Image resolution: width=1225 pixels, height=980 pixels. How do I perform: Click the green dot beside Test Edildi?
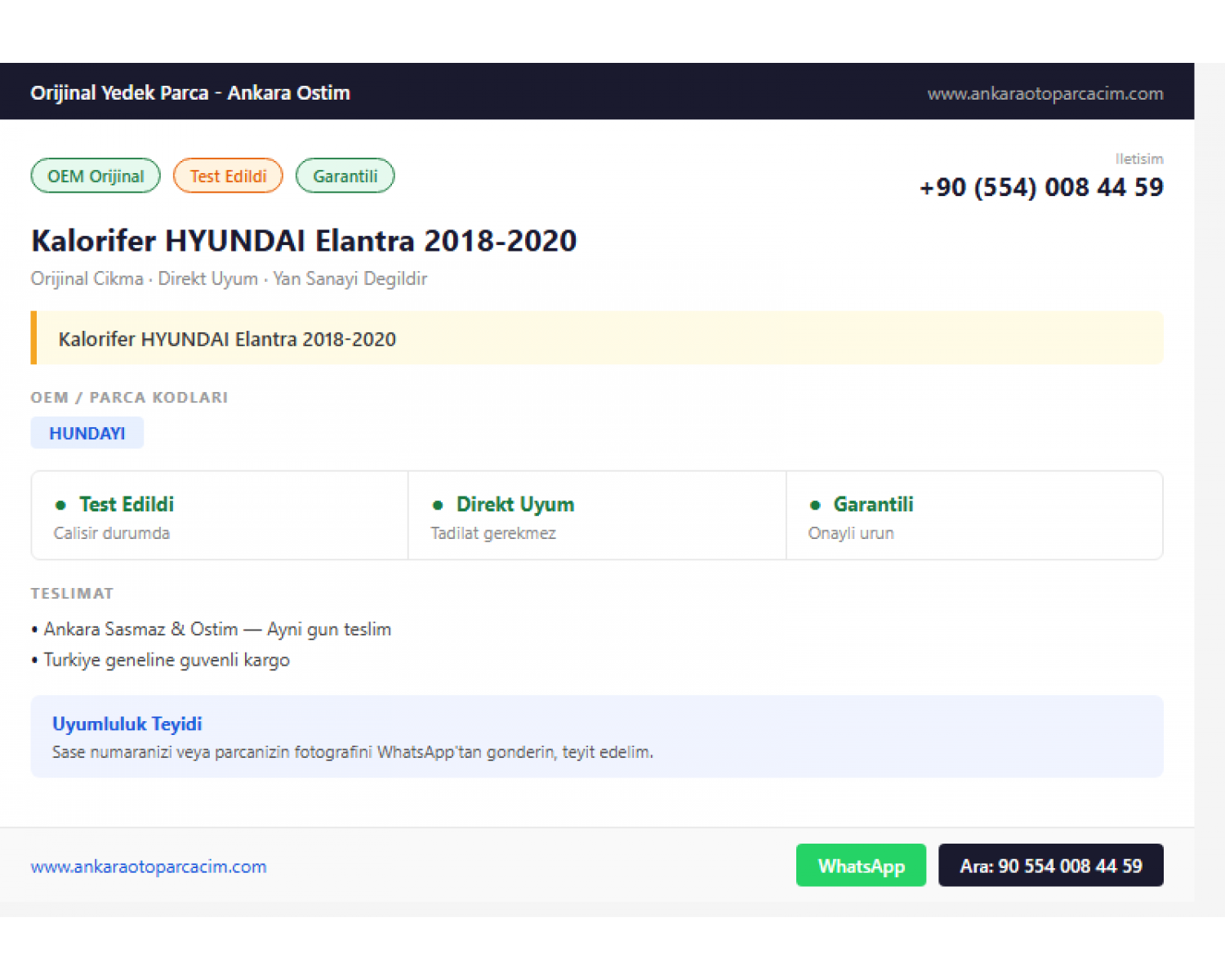(60, 505)
